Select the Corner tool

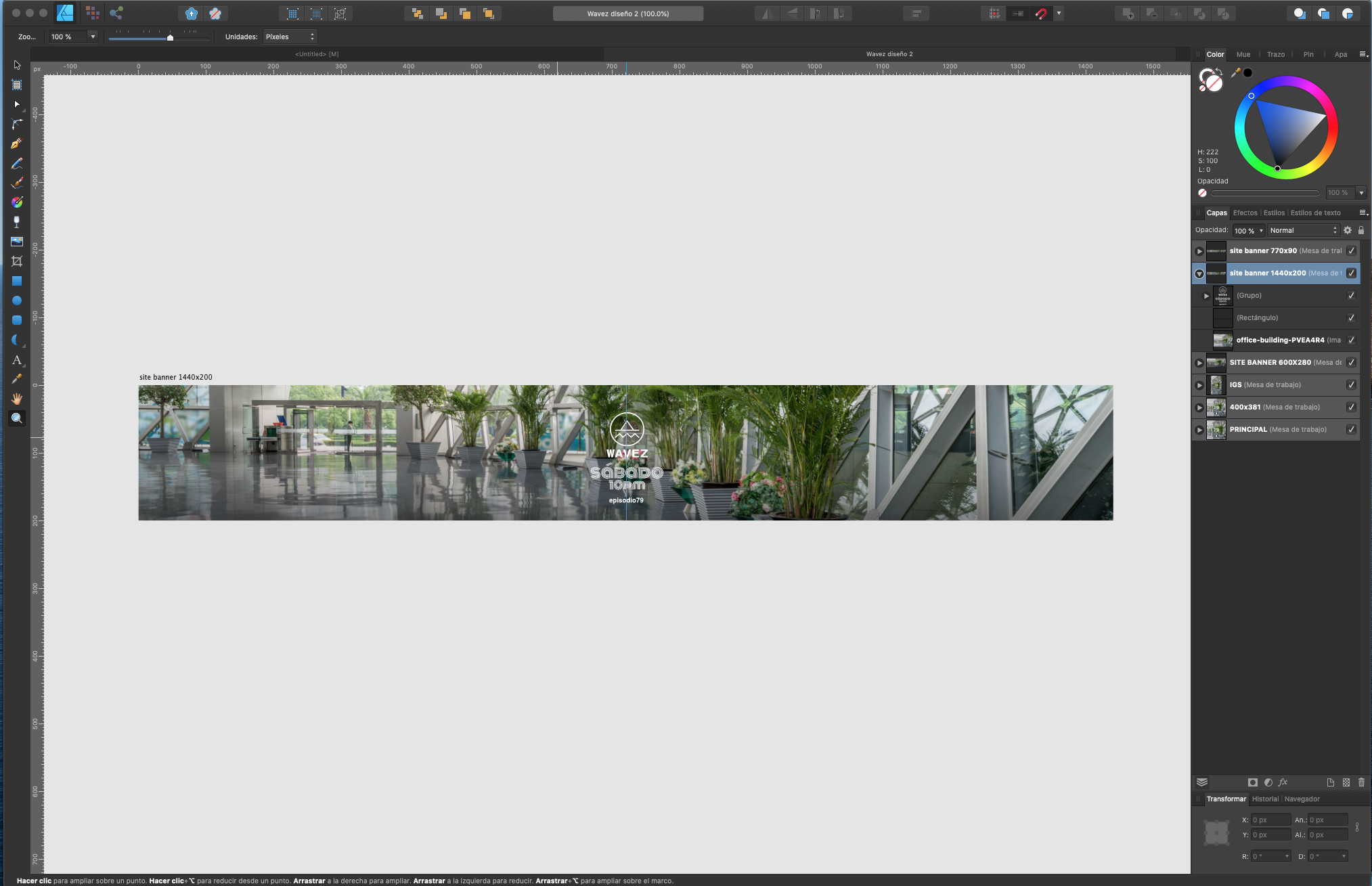17,124
